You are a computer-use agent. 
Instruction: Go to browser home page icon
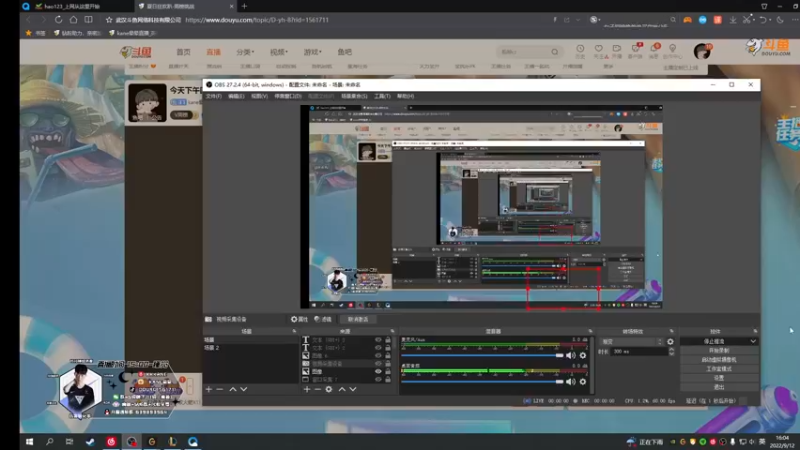pyautogui.click(x=73, y=20)
